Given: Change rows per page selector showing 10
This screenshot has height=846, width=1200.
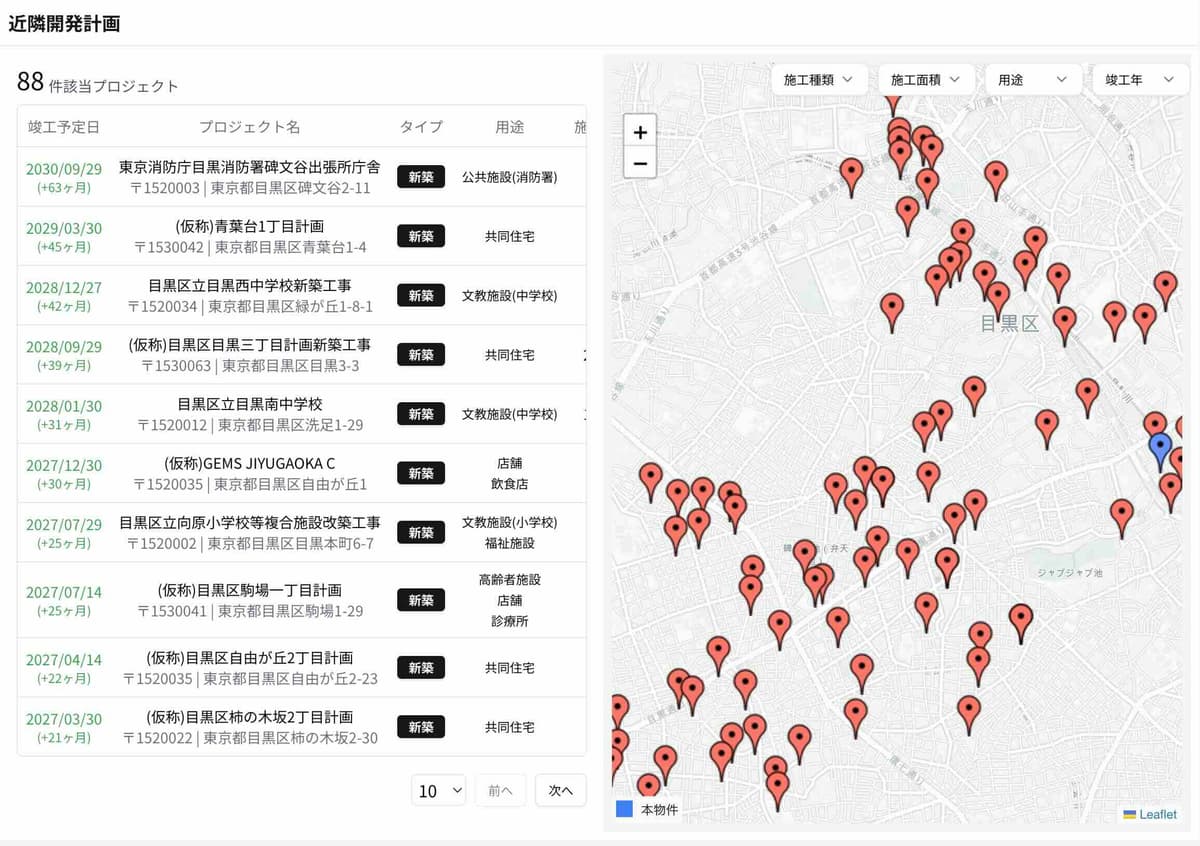Looking at the screenshot, I should pyautogui.click(x=438, y=790).
